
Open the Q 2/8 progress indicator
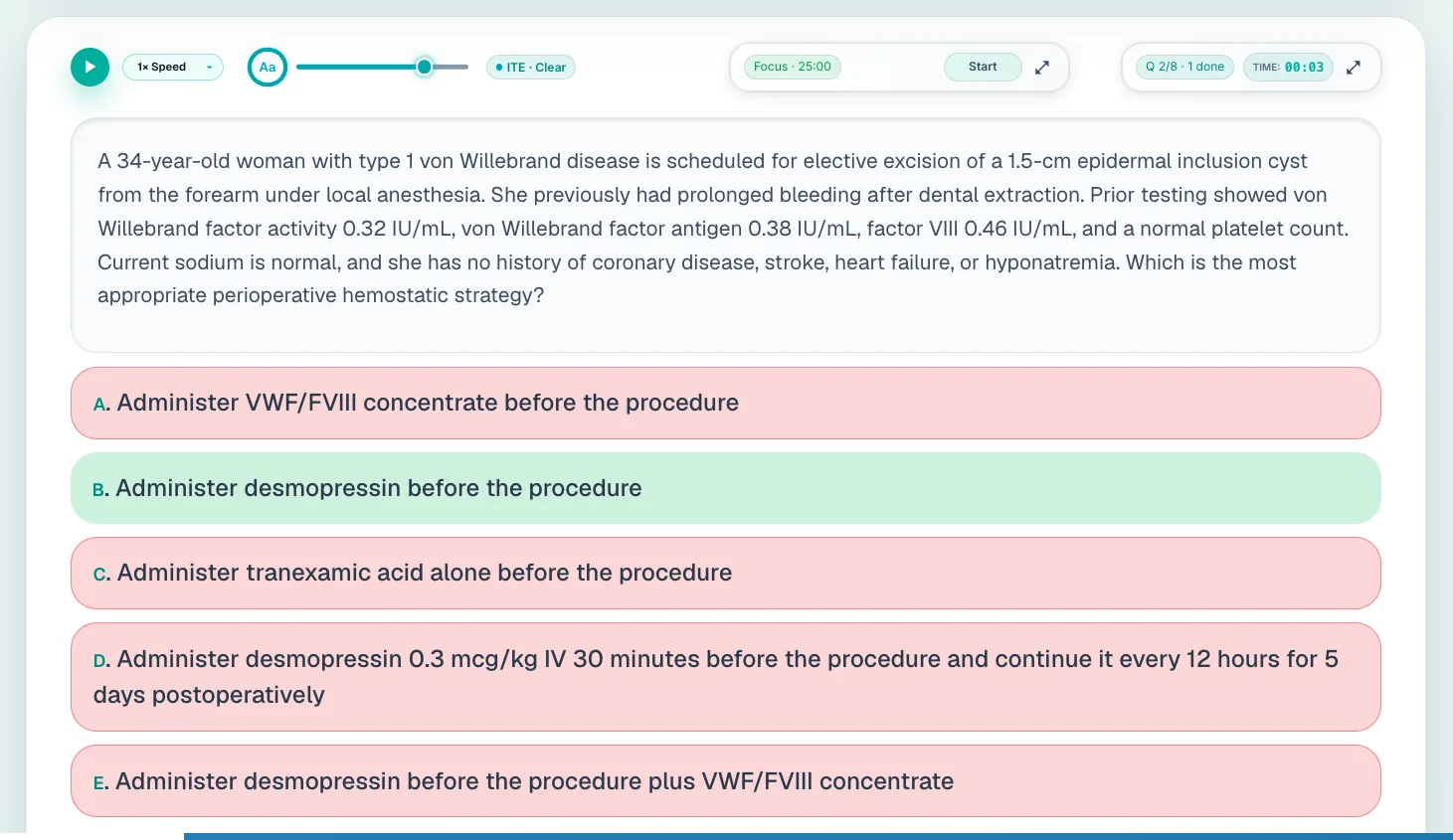(x=1184, y=67)
